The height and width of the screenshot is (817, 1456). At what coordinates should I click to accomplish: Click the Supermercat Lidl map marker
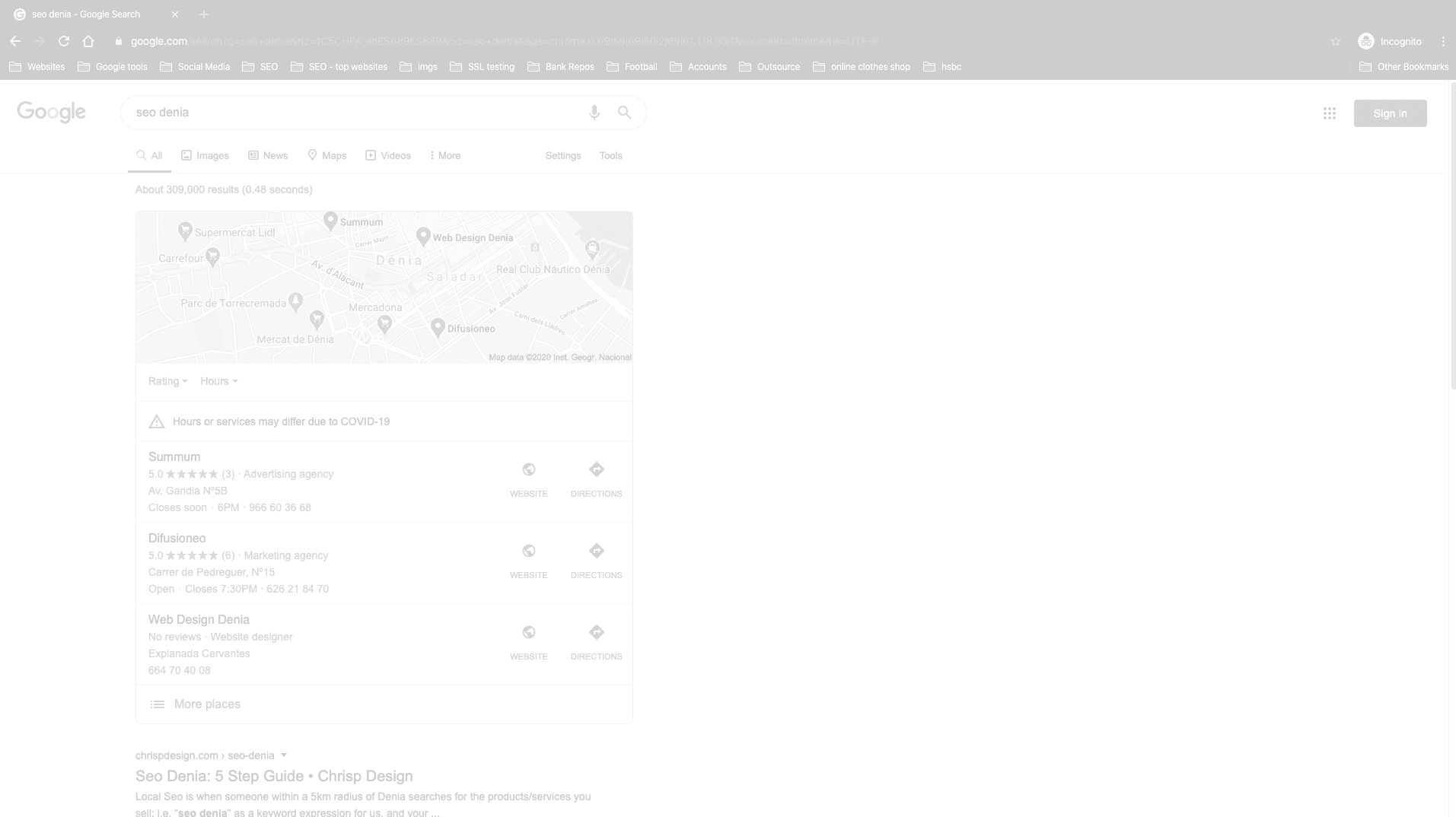click(185, 230)
